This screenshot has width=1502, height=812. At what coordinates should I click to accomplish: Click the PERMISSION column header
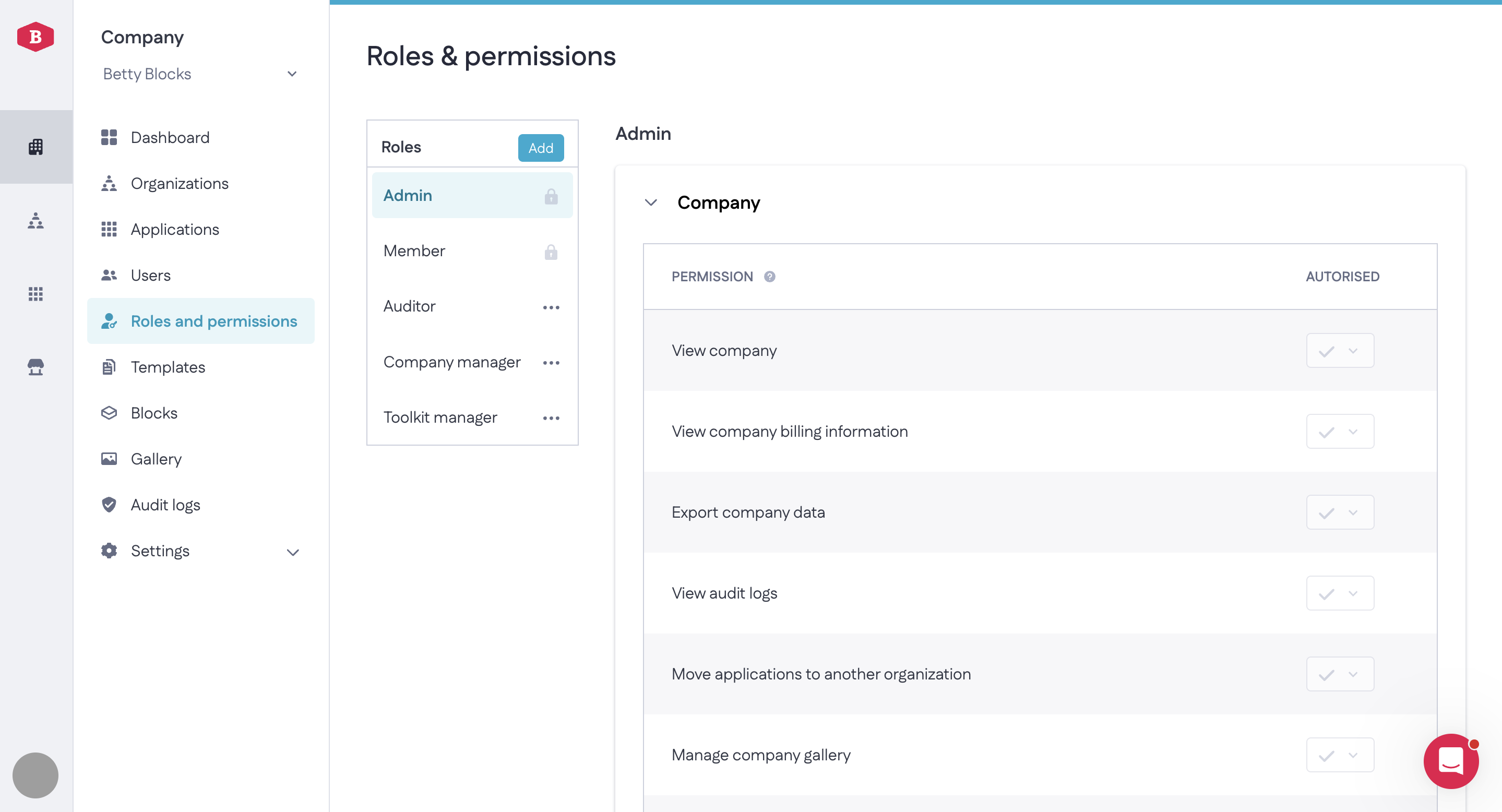712,277
